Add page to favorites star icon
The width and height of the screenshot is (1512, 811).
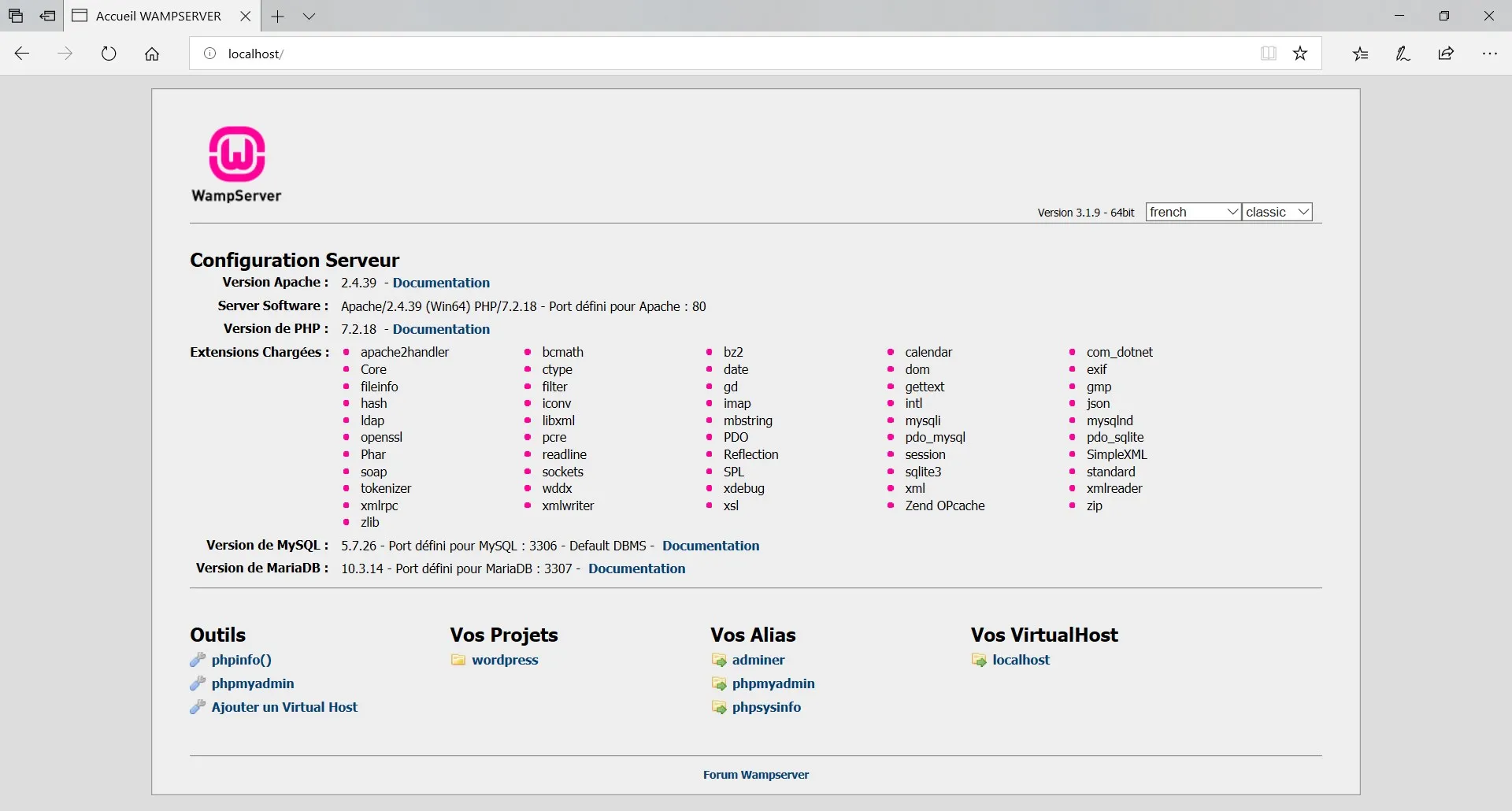1300,54
